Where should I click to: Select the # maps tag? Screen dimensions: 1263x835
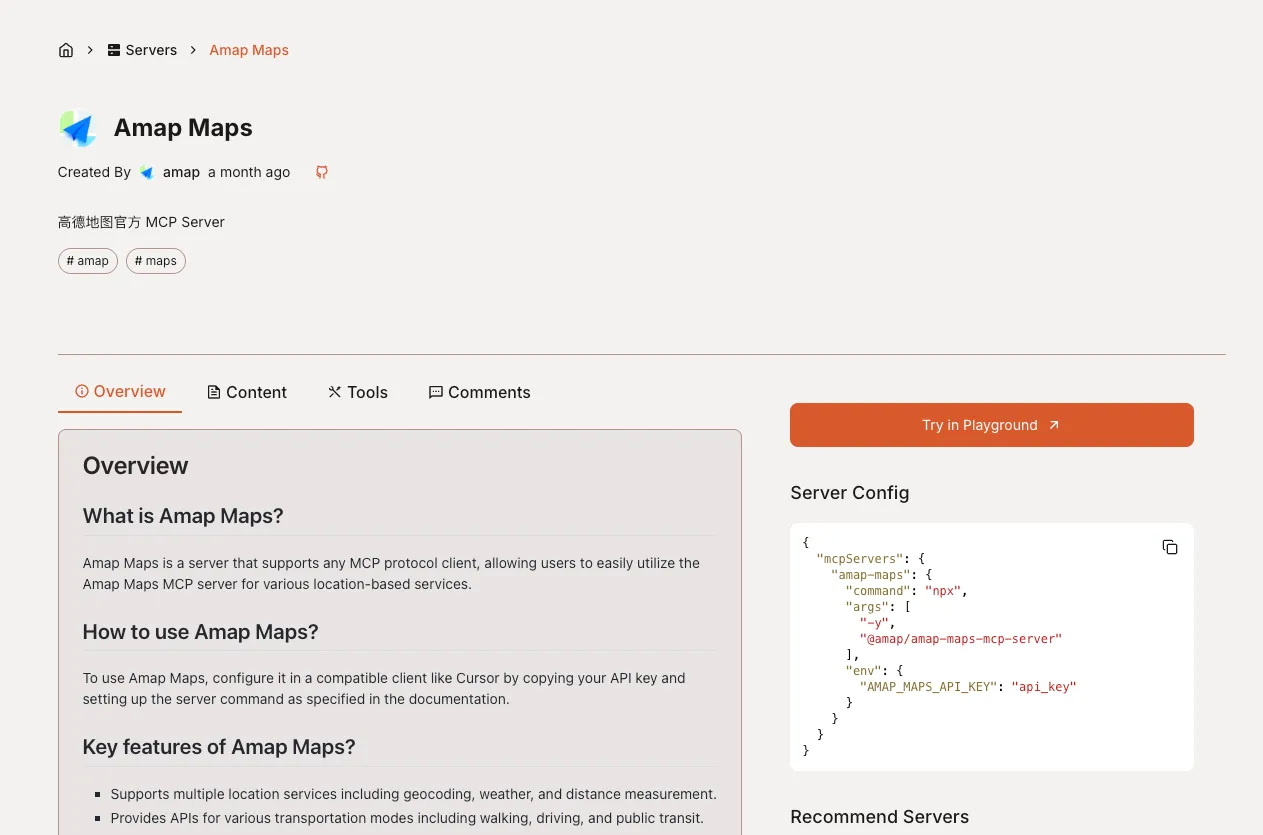tap(156, 261)
